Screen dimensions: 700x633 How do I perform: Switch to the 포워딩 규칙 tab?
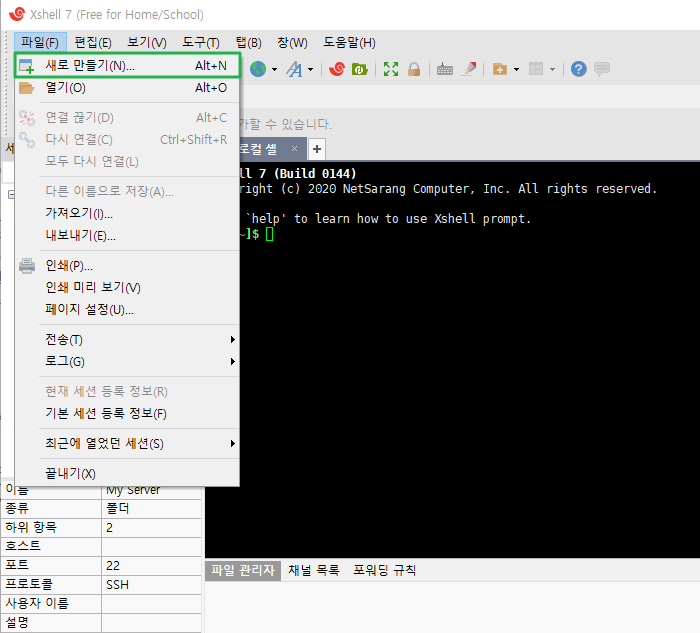tap(385, 570)
